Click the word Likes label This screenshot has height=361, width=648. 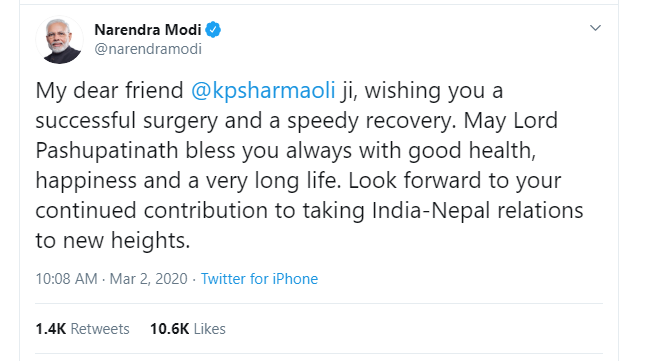click(210, 329)
